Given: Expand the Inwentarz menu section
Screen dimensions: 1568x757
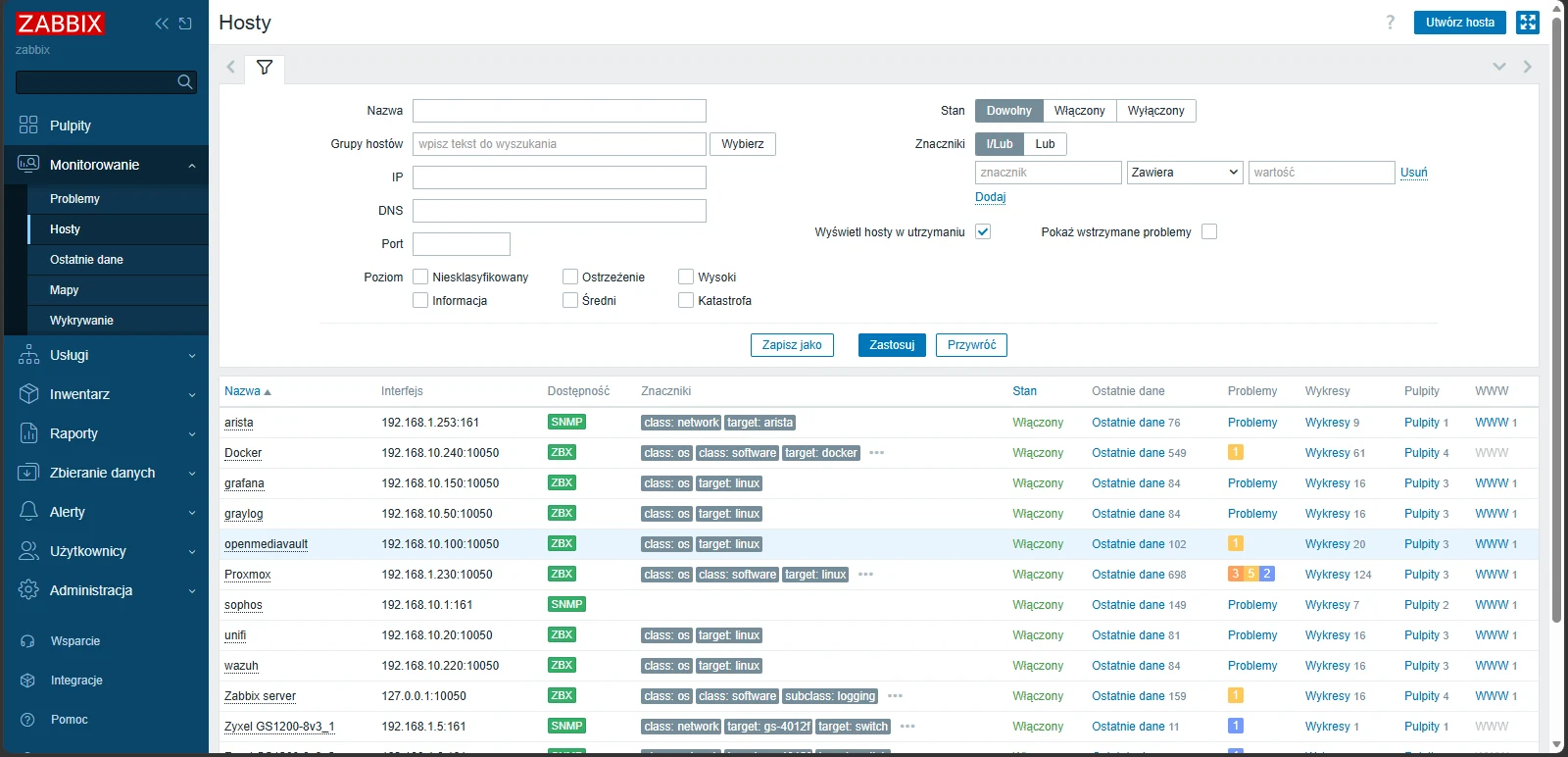Looking at the screenshot, I should pos(192,395).
